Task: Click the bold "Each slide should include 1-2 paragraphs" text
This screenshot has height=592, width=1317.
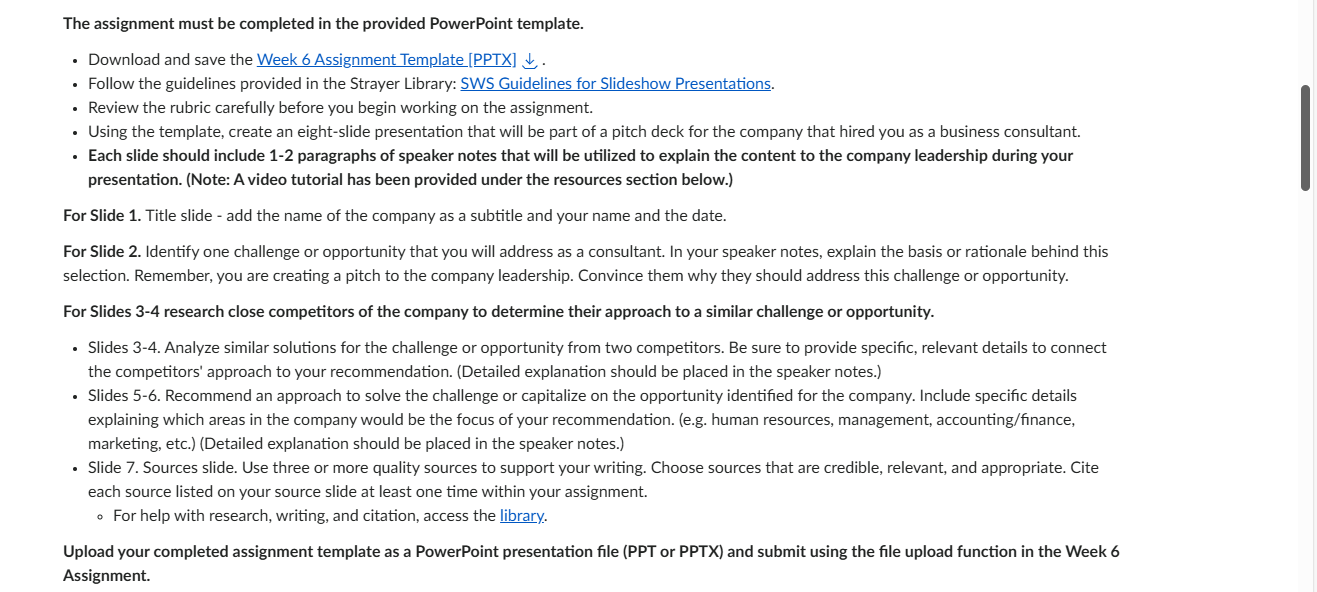Action: [x=580, y=168]
